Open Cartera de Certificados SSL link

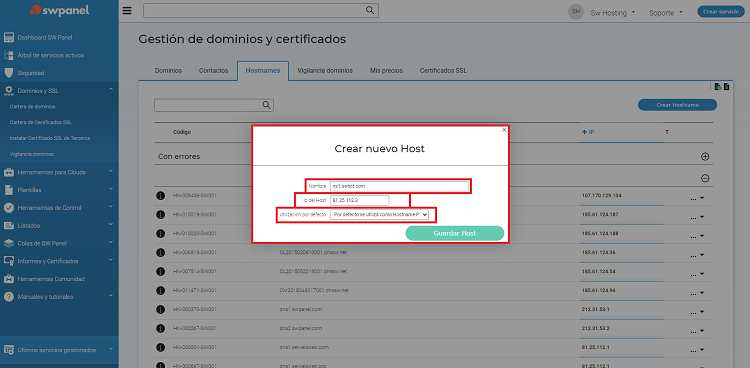[x=41, y=123]
